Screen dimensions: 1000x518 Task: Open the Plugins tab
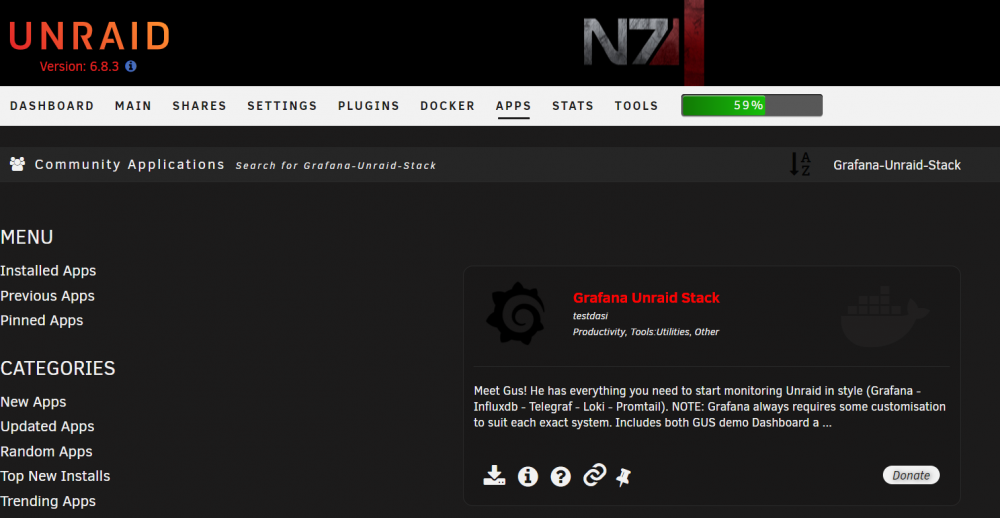(x=369, y=106)
